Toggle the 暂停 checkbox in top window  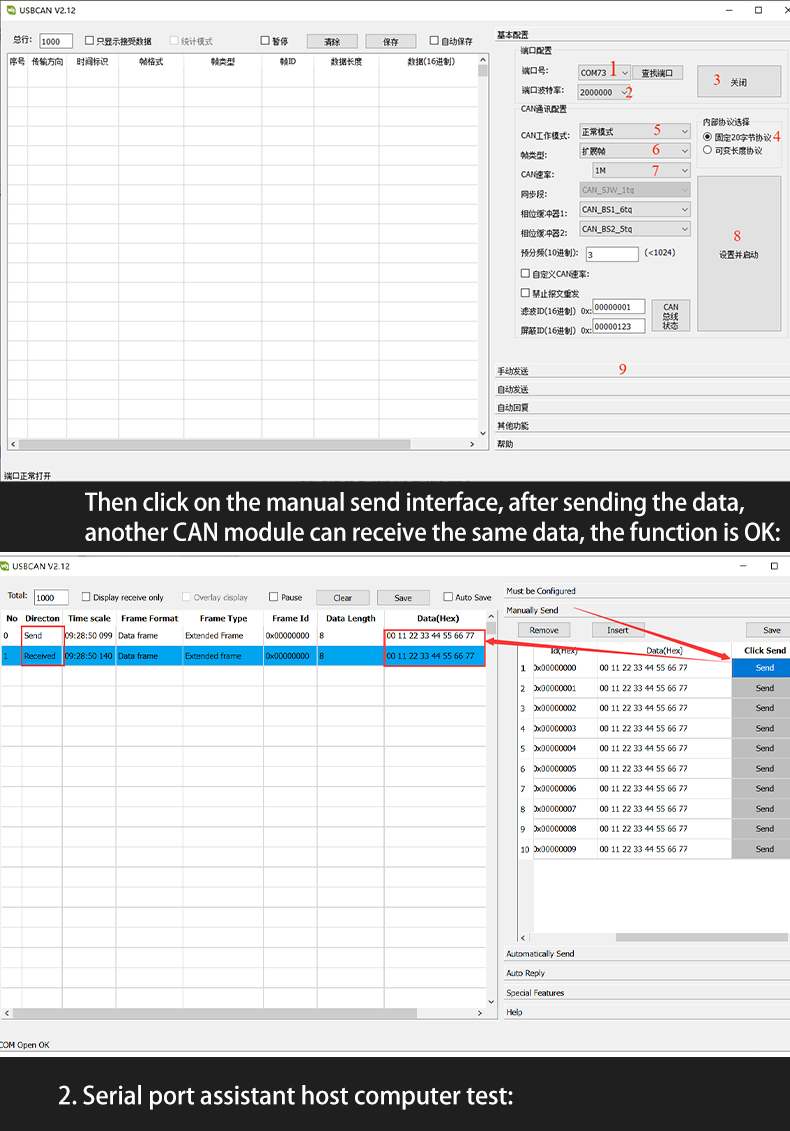(x=265, y=40)
